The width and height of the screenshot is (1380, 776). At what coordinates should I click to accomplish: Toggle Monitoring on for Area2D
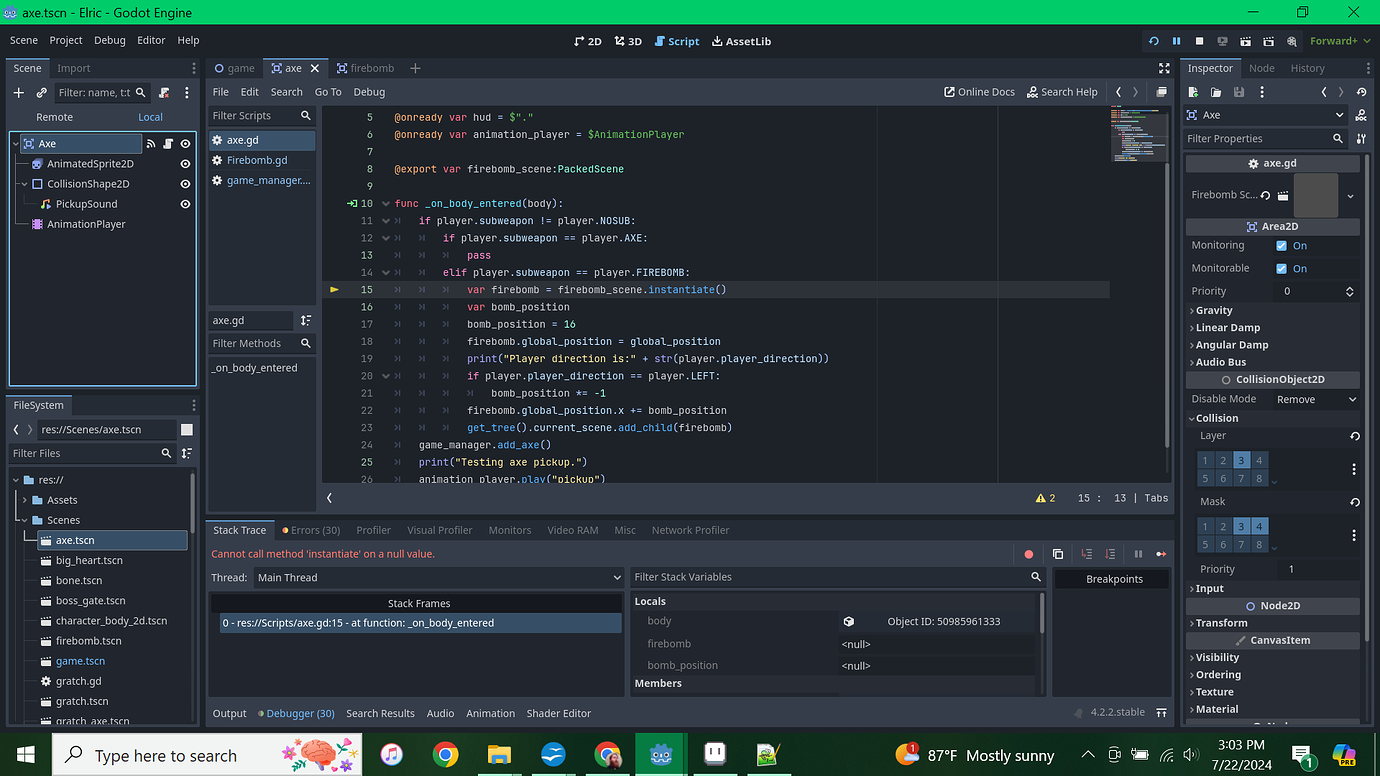[x=1283, y=245]
